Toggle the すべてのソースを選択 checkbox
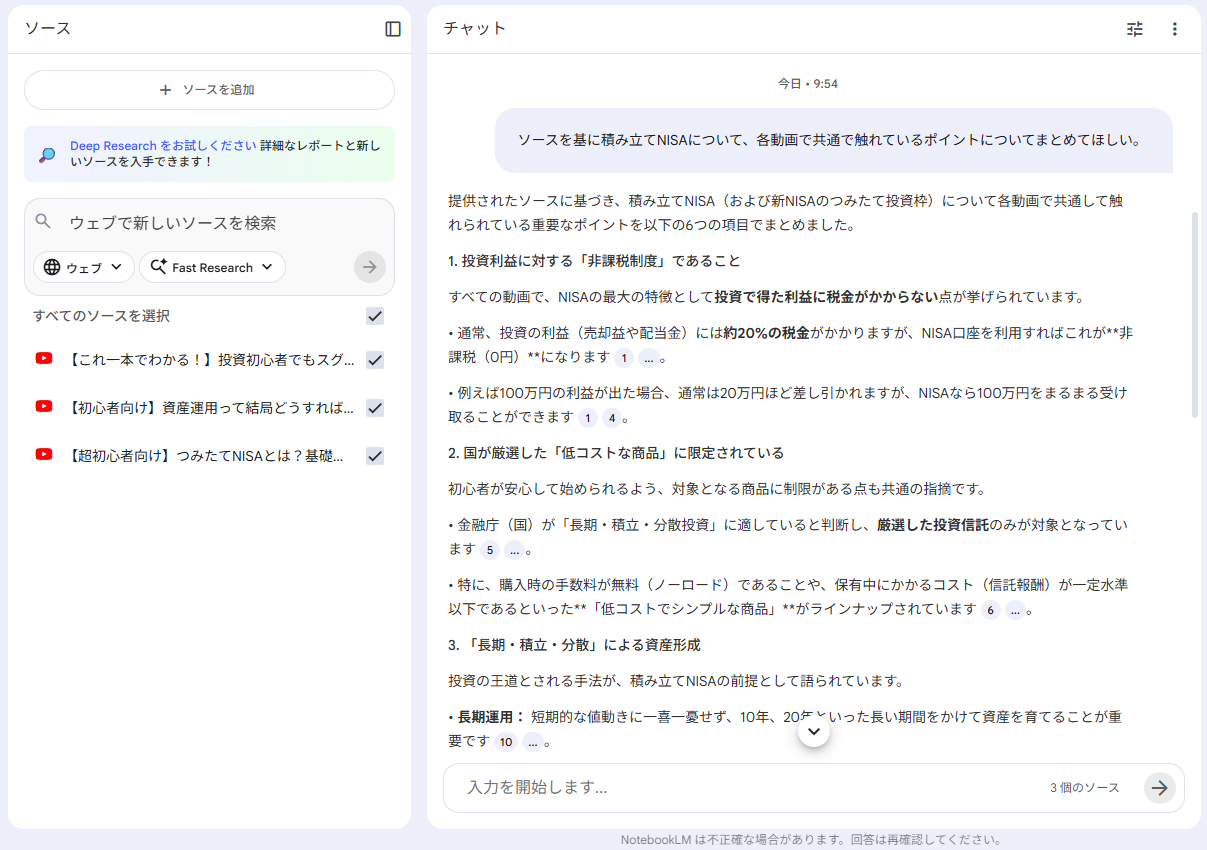The width and height of the screenshot is (1207, 850). click(375, 316)
